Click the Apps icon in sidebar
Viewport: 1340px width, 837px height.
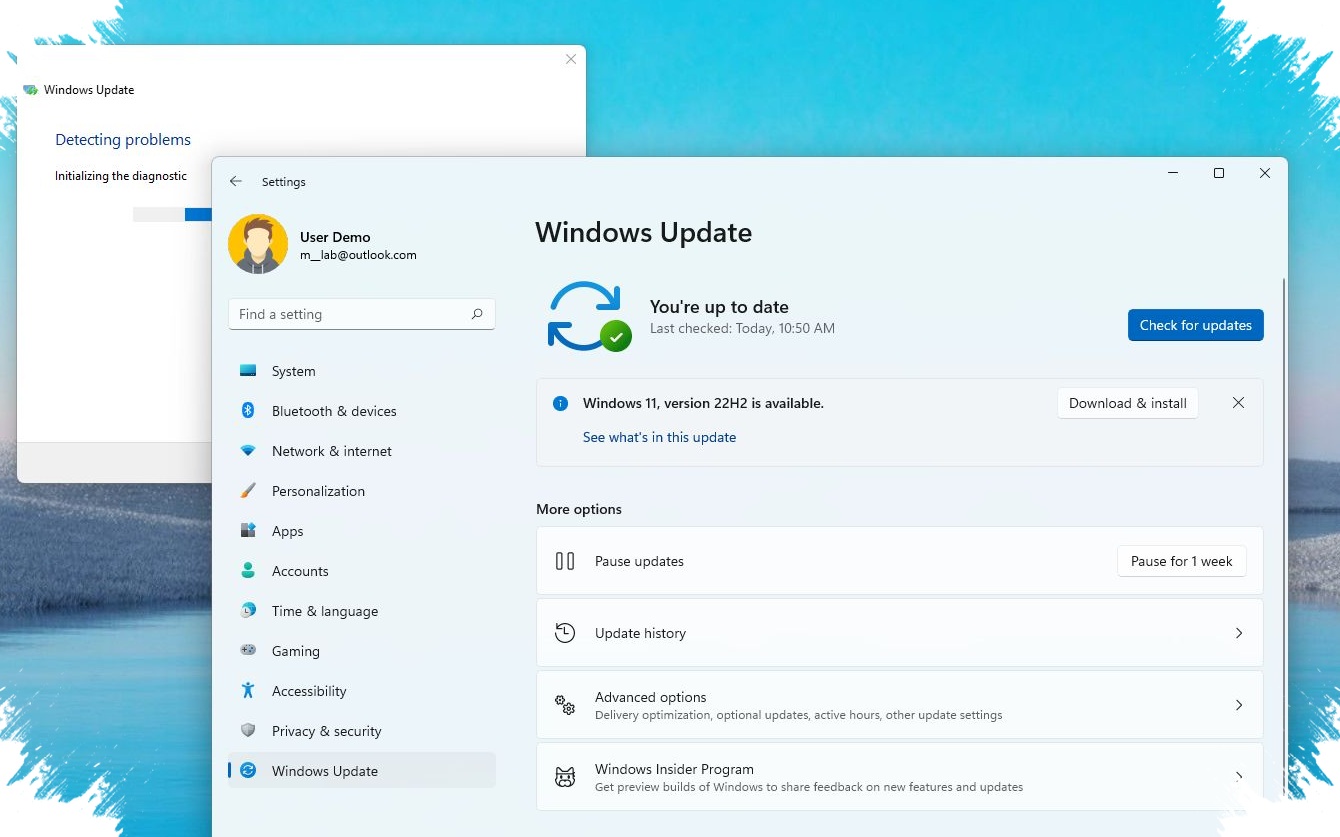coord(248,530)
